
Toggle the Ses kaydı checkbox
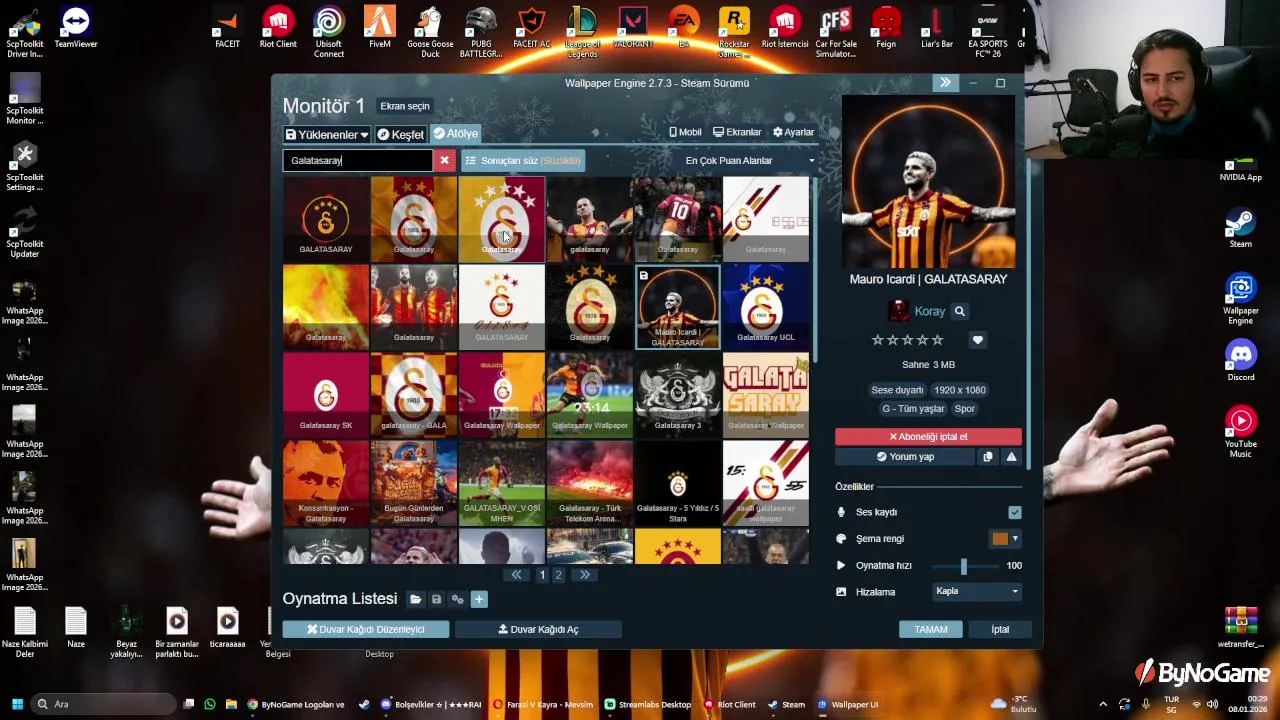[x=1014, y=513]
